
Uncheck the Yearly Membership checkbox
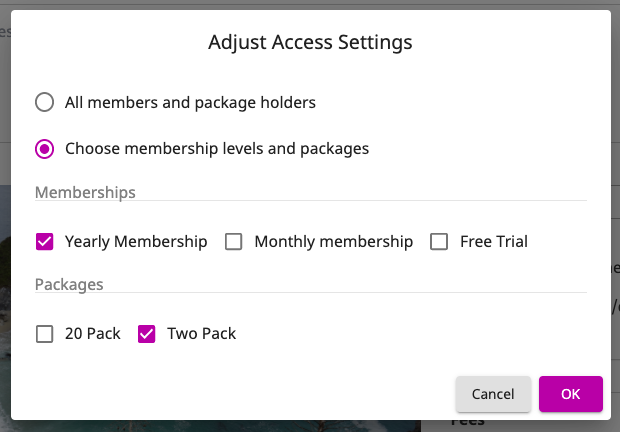[x=44, y=241]
